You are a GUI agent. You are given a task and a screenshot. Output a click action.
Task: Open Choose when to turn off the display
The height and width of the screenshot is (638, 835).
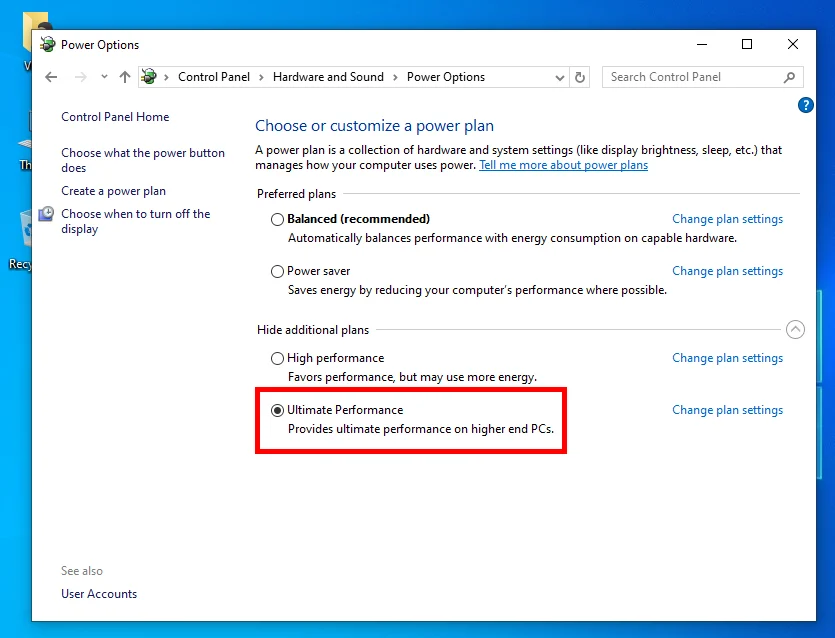[135, 221]
